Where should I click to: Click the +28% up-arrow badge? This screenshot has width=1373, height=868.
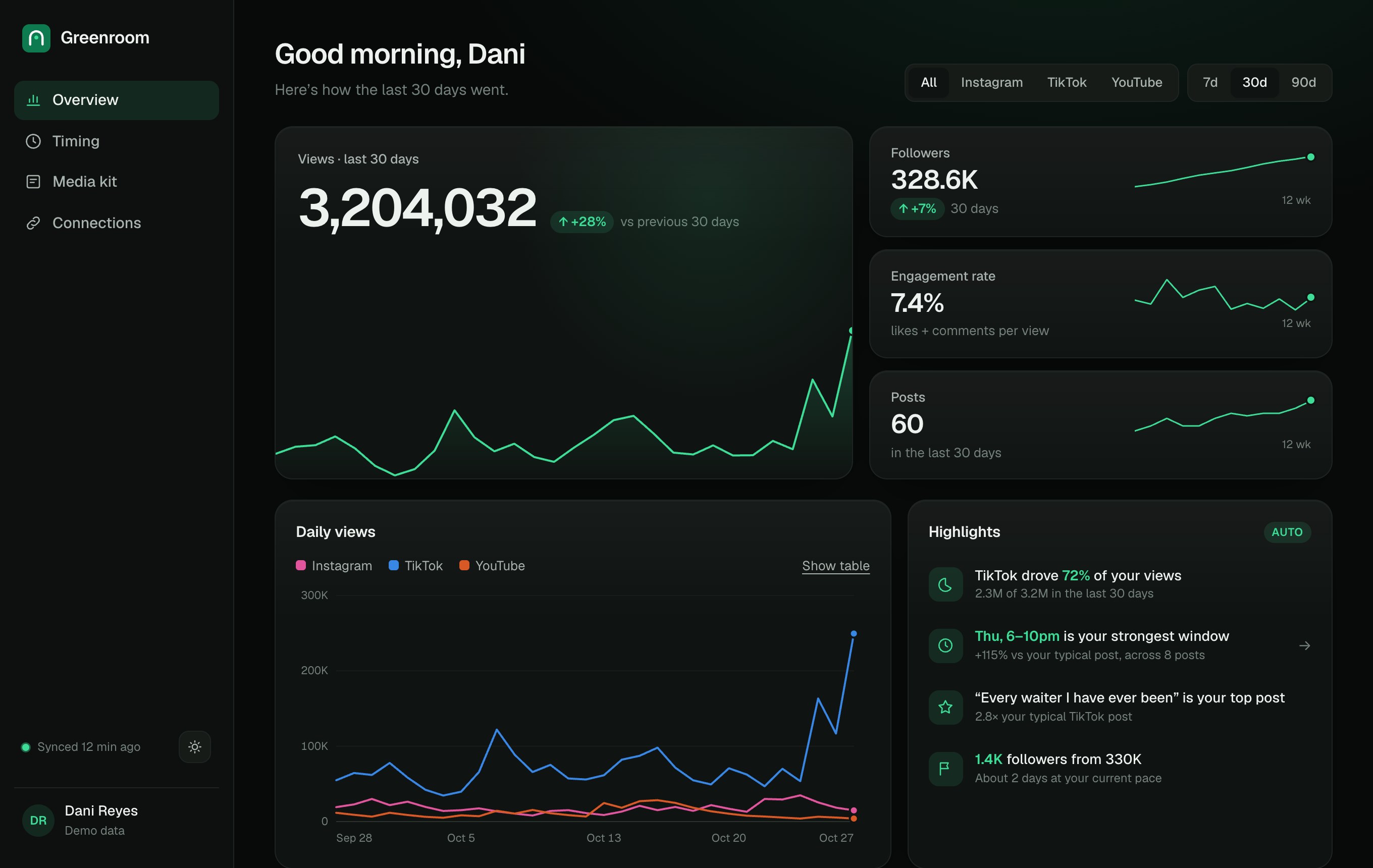[x=582, y=222]
